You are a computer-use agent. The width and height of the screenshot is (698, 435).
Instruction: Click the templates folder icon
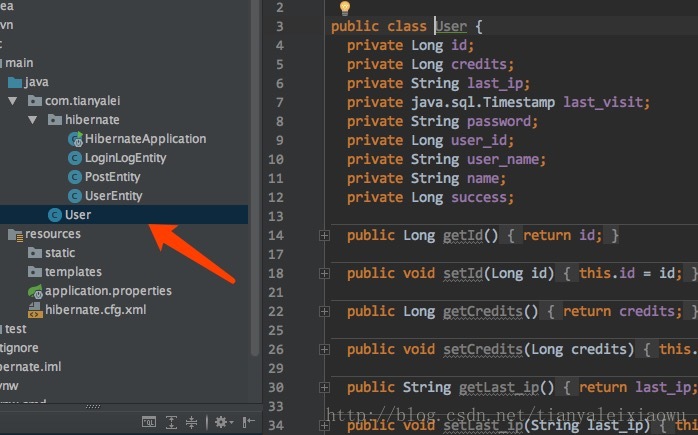click(x=35, y=272)
